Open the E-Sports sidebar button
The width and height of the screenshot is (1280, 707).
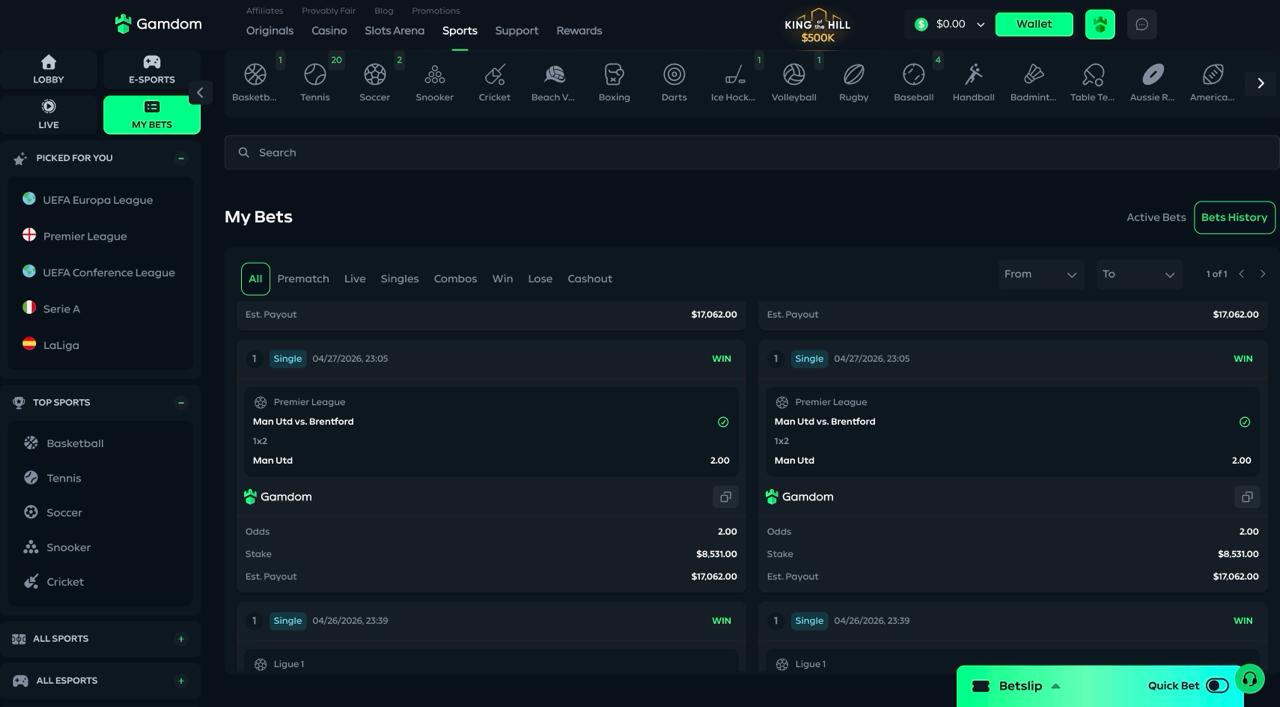(152, 69)
